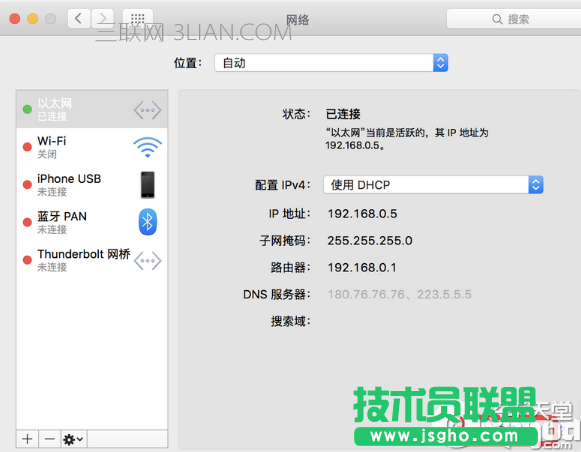Screen dimensions: 581x452
Task: Close the window with red button
Action: pos(14,19)
